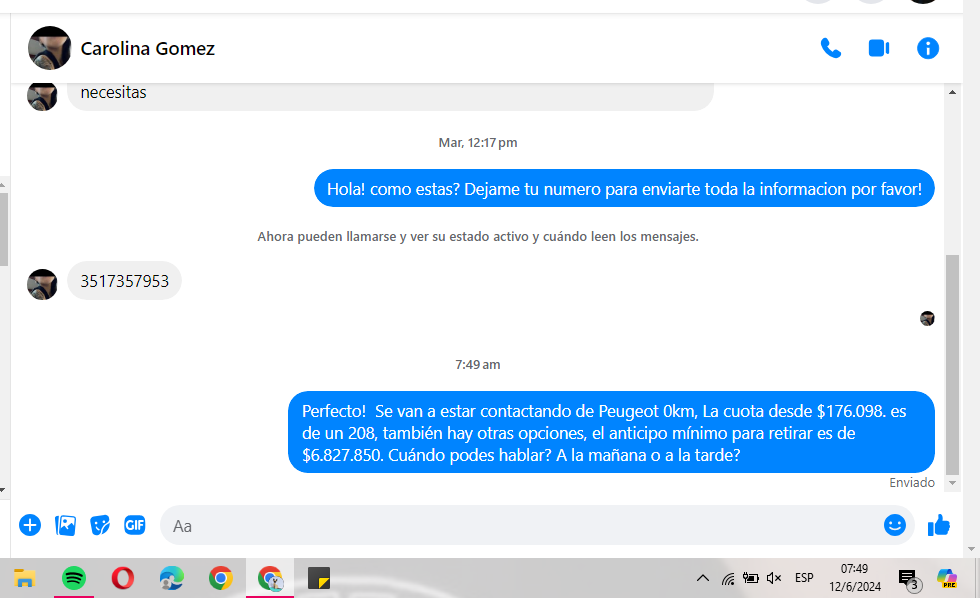Click the conversation vertical scrollbar thumb

click(x=952, y=365)
